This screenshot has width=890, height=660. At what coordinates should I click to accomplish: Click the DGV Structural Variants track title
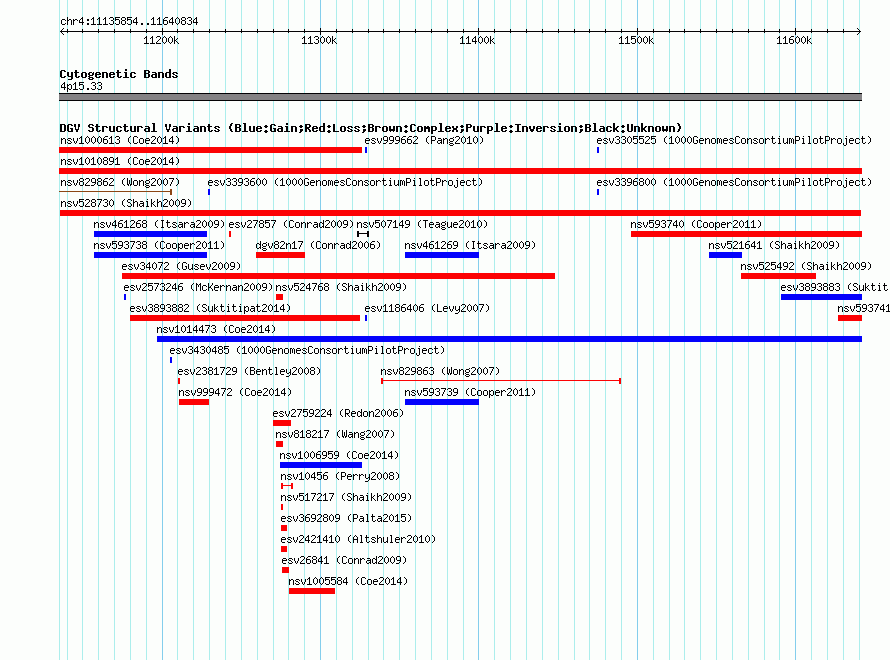371,128
